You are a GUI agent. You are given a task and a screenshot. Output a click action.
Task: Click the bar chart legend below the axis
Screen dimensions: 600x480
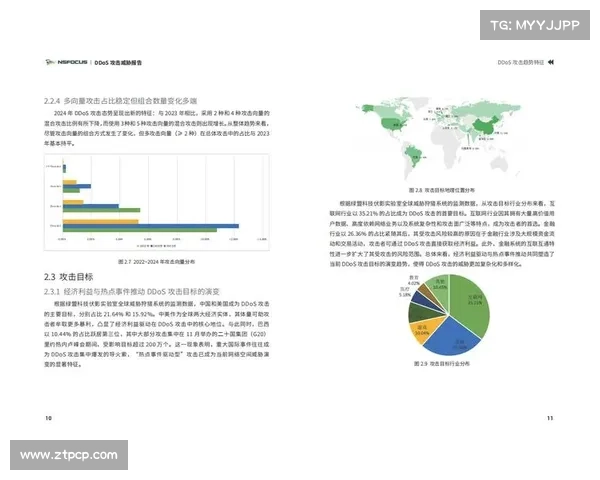[157, 246]
